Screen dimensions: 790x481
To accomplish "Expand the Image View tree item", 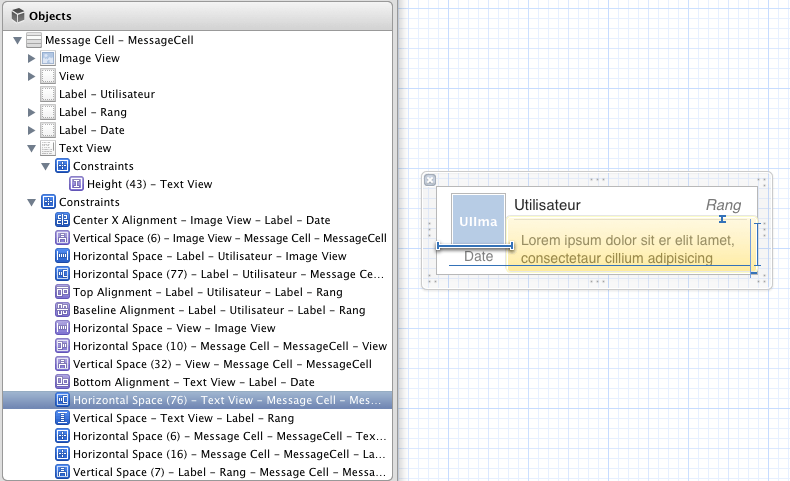I will (31, 58).
